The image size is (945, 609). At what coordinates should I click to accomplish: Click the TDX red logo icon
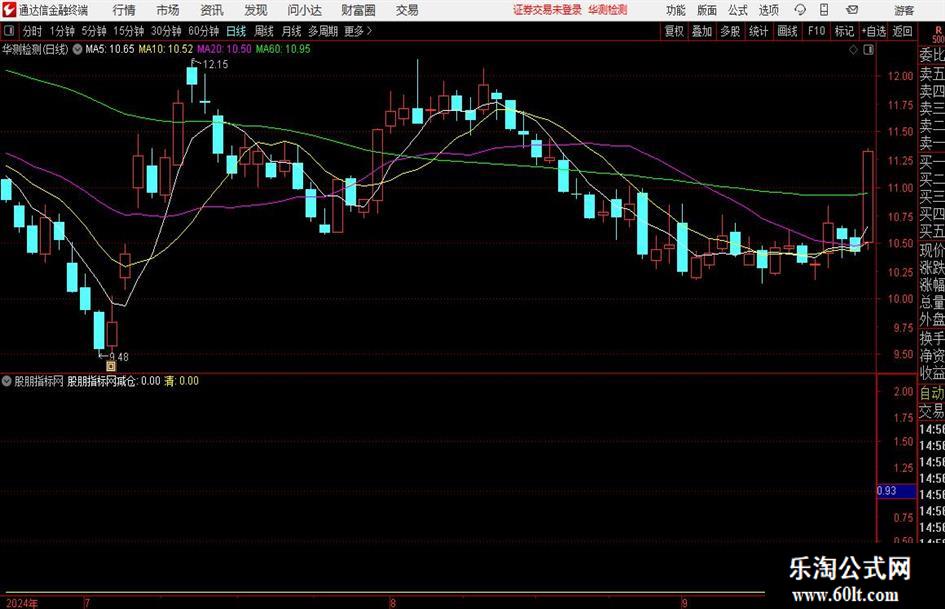10,10
